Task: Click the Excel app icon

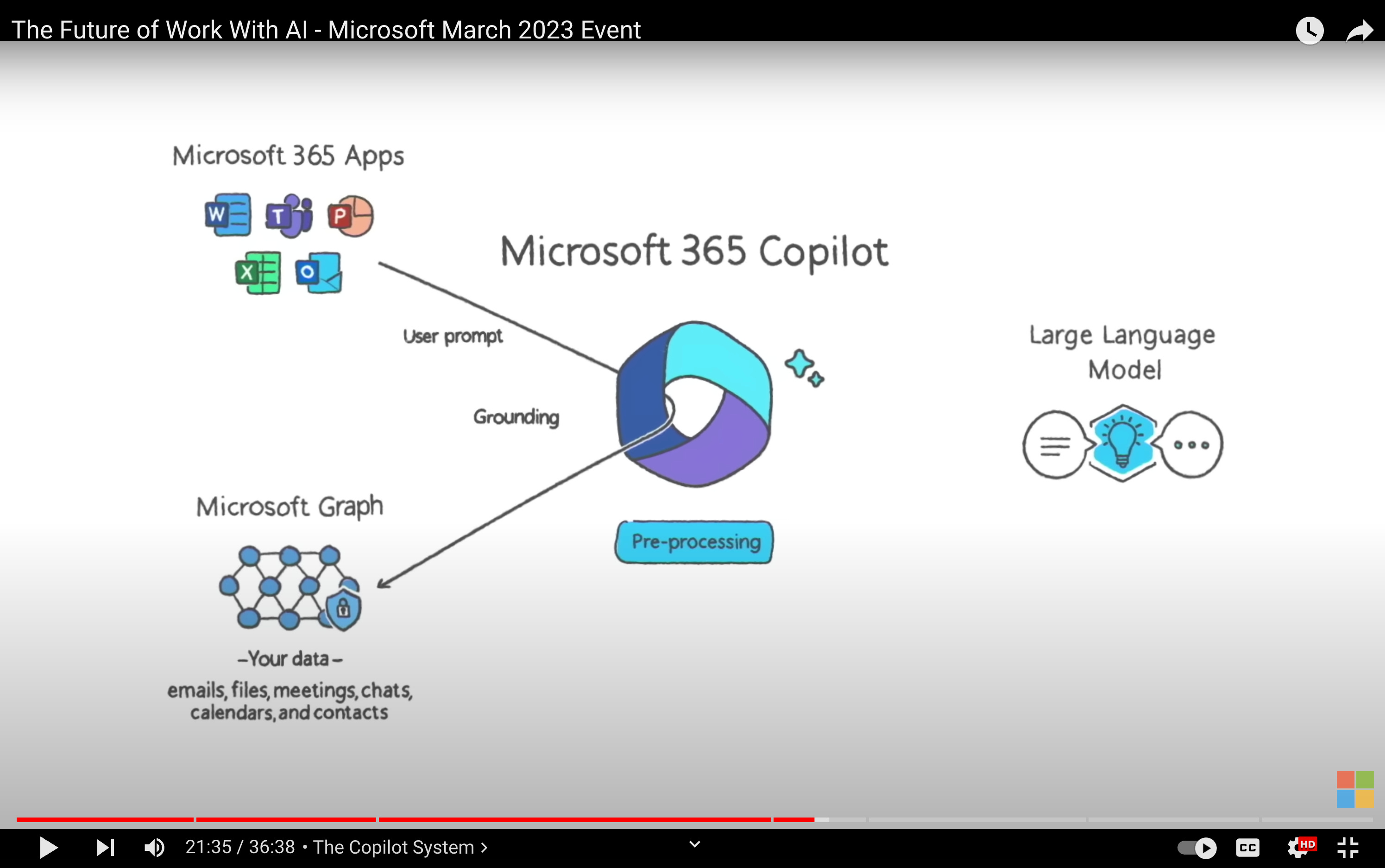Action: [x=258, y=273]
